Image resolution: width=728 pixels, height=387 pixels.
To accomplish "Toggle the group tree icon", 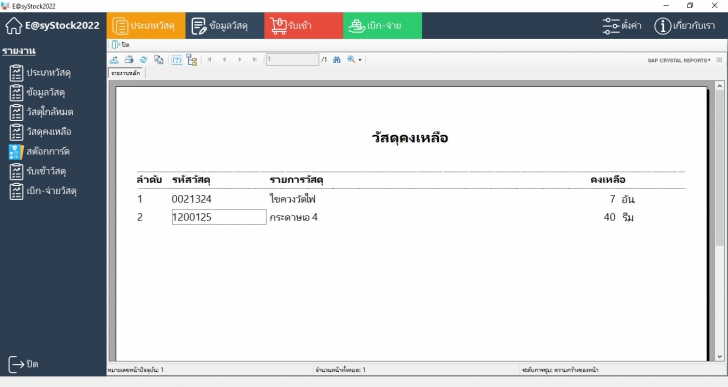I will [192, 60].
